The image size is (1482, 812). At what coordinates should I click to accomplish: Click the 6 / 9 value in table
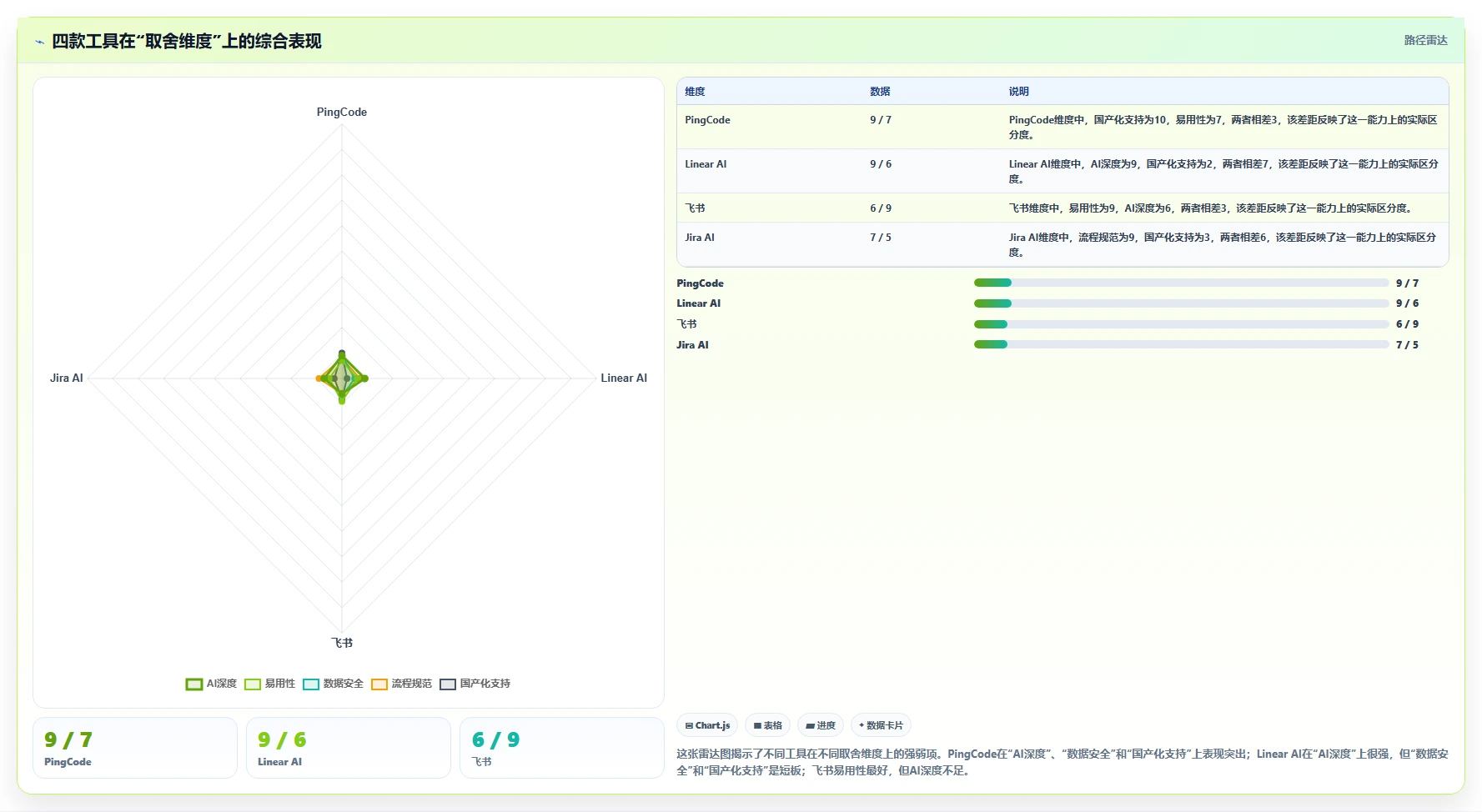(x=881, y=208)
